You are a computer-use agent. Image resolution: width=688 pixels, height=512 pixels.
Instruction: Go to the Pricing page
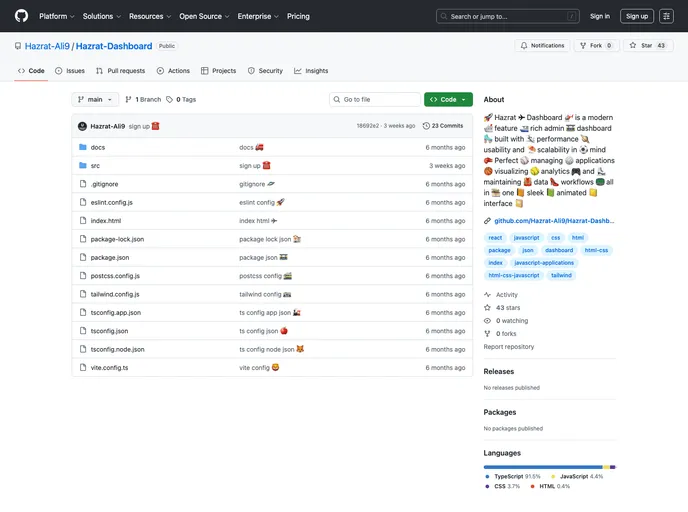coord(298,16)
